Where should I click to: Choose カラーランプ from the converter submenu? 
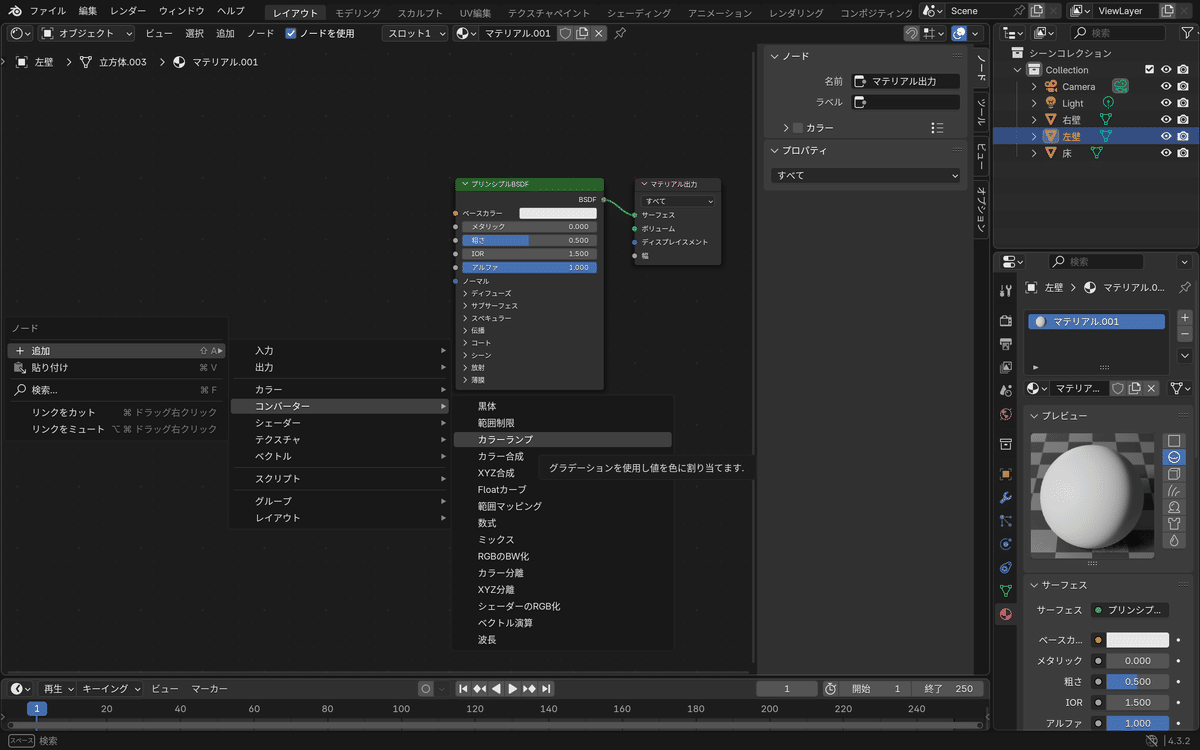coord(563,440)
